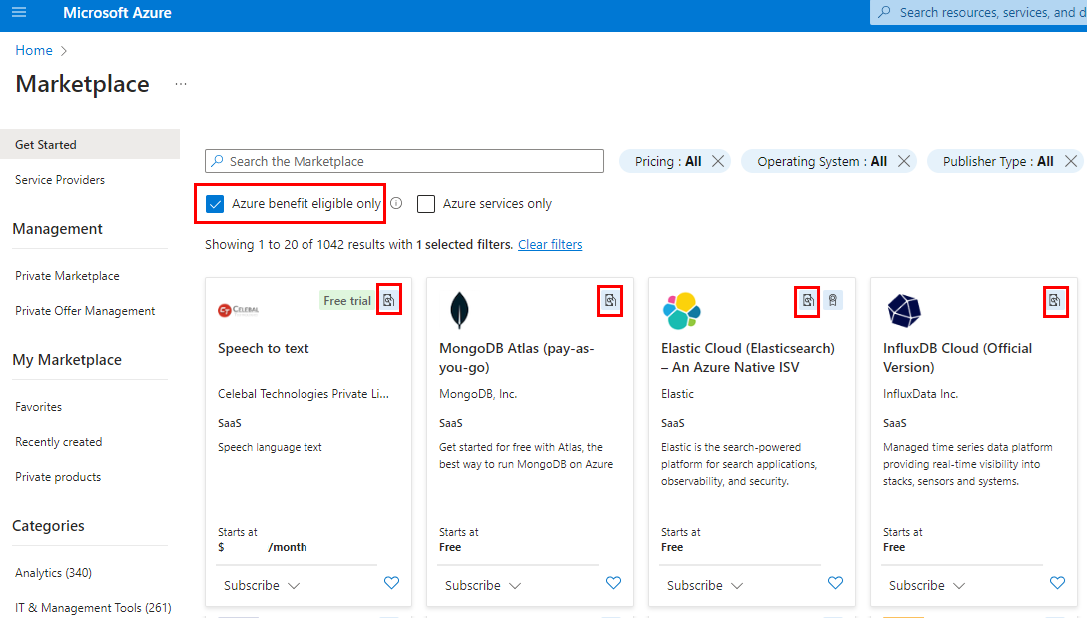Focus the top Search resources, services field
Screen dimensions: 1089x618
coord(979,12)
